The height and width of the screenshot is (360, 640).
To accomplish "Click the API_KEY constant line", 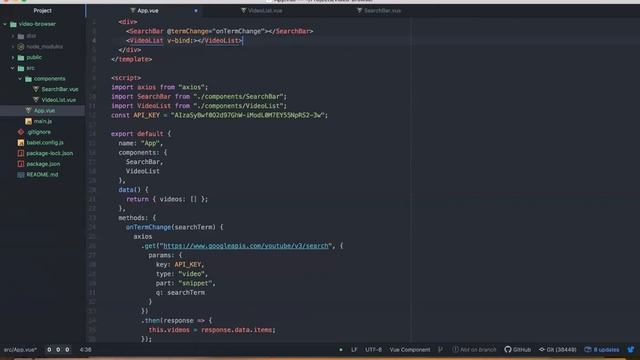I will point(219,116).
